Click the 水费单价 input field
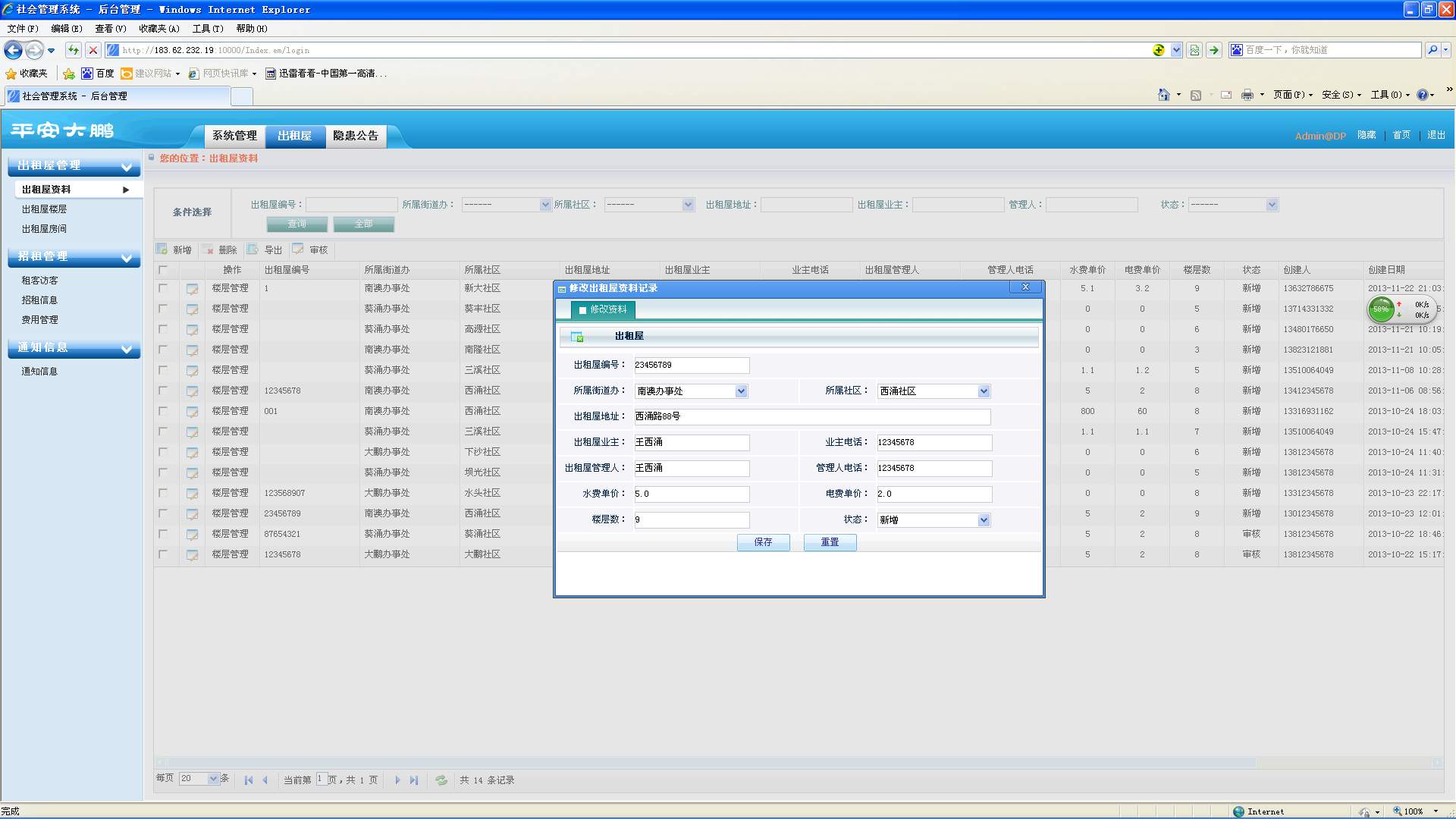 click(692, 494)
